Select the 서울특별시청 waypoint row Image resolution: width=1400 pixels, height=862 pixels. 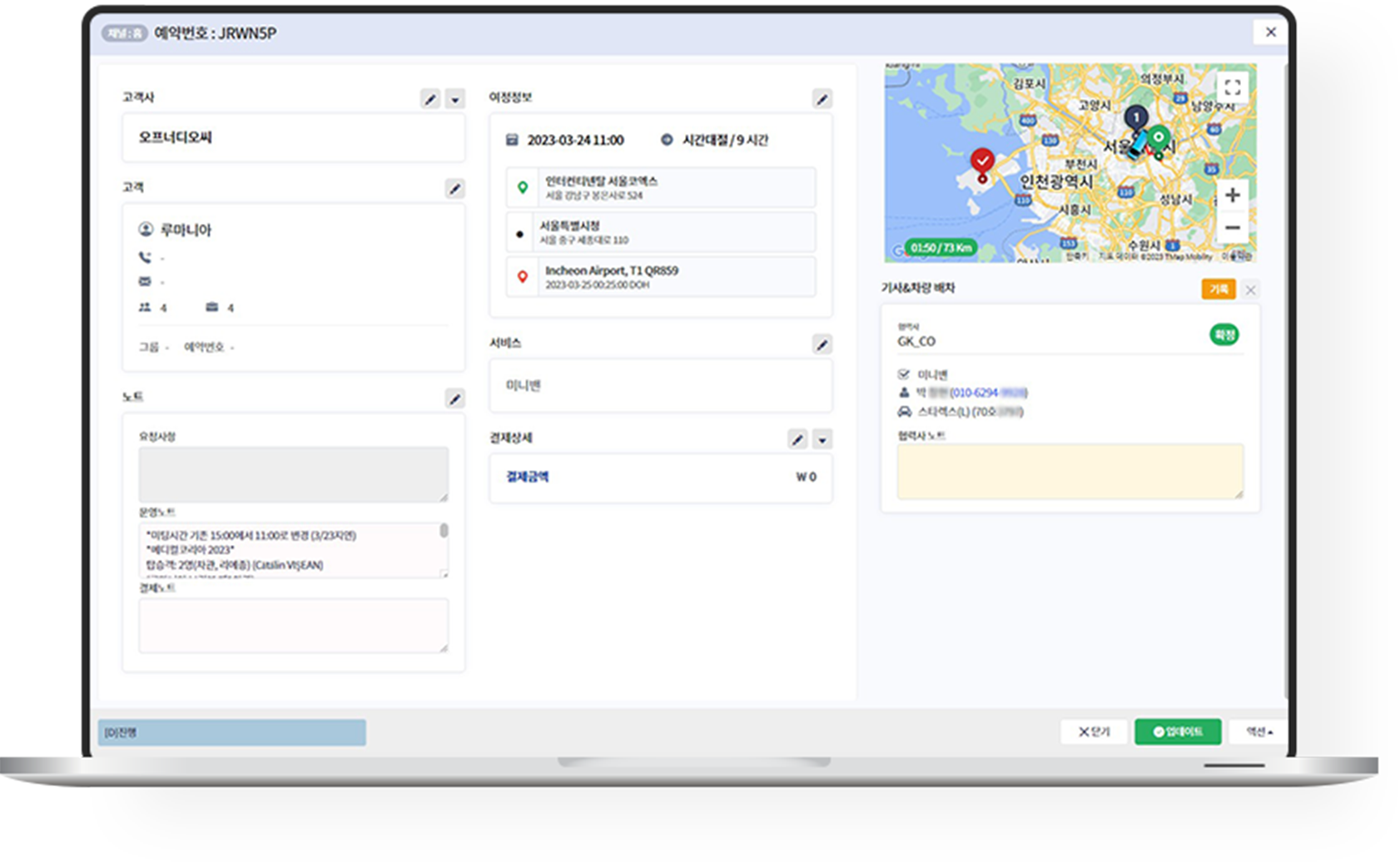point(661,232)
